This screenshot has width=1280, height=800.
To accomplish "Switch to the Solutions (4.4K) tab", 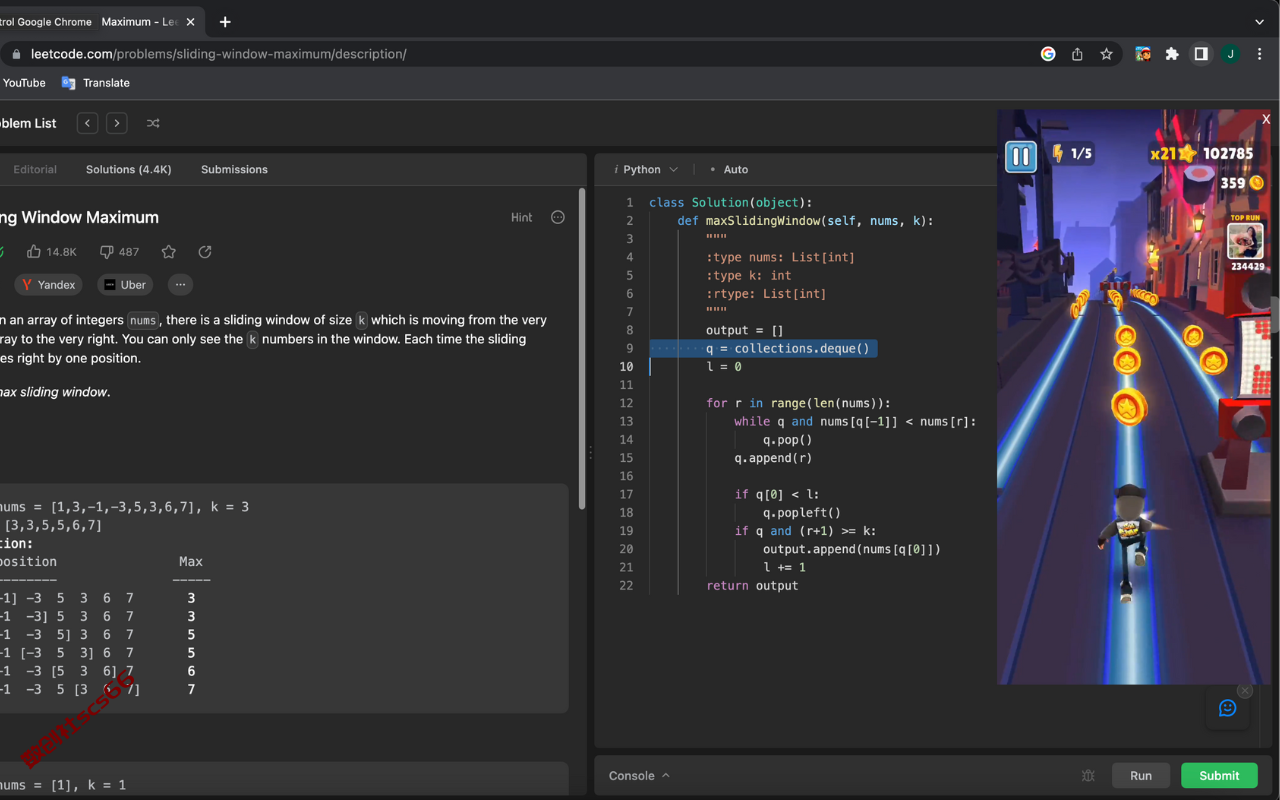I will [x=129, y=170].
